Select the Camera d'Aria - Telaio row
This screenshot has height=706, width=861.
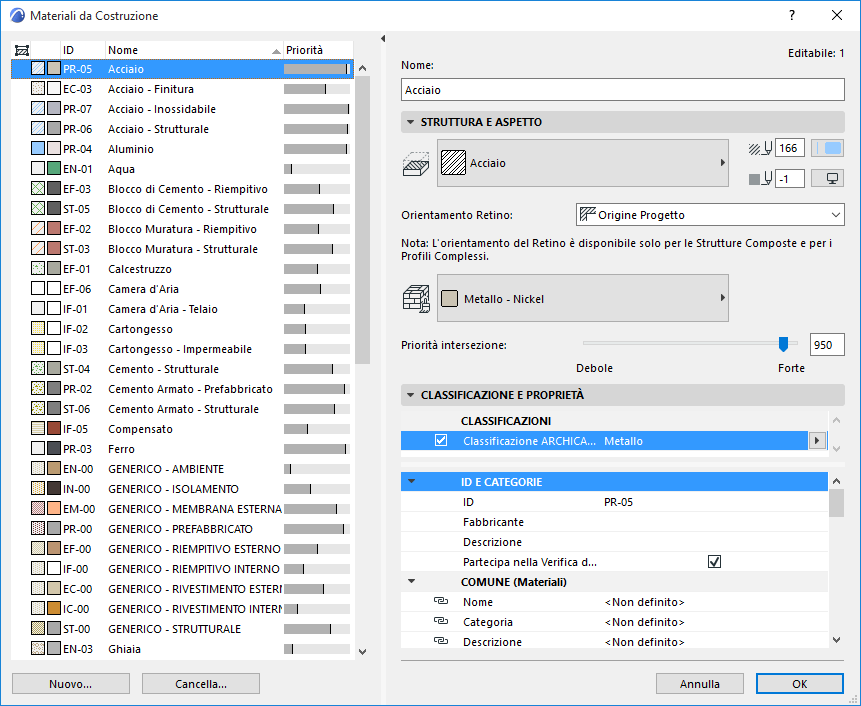[182, 309]
